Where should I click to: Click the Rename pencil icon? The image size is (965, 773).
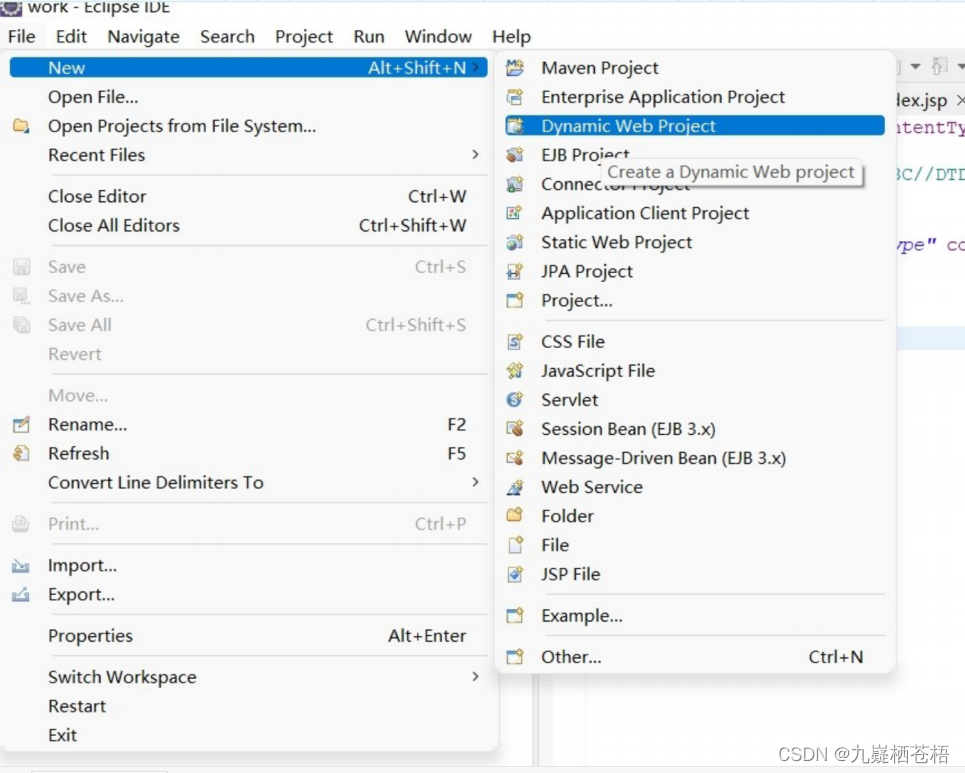(x=21, y=425)
